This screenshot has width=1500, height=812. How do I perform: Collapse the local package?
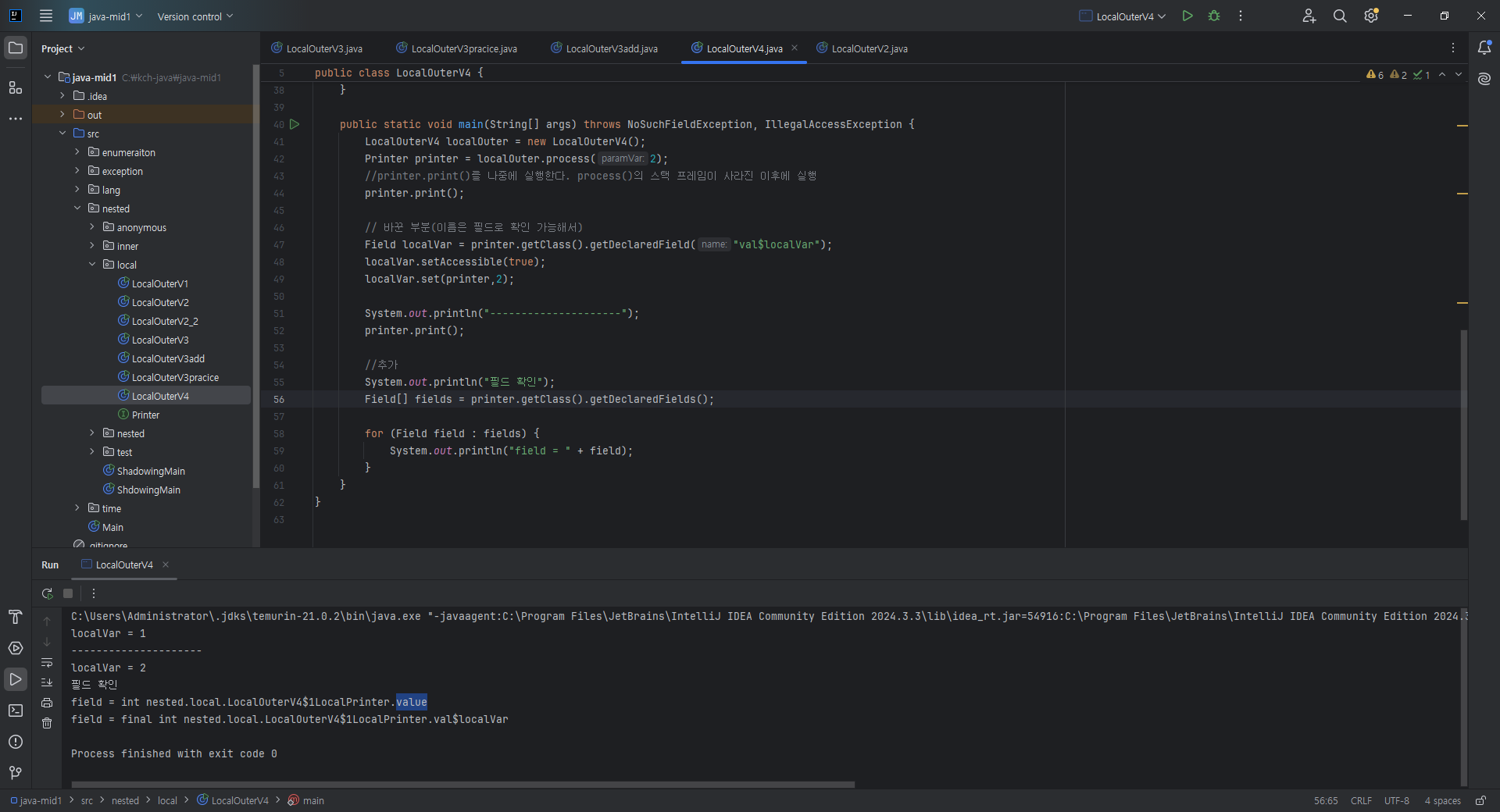pos(92,265)
